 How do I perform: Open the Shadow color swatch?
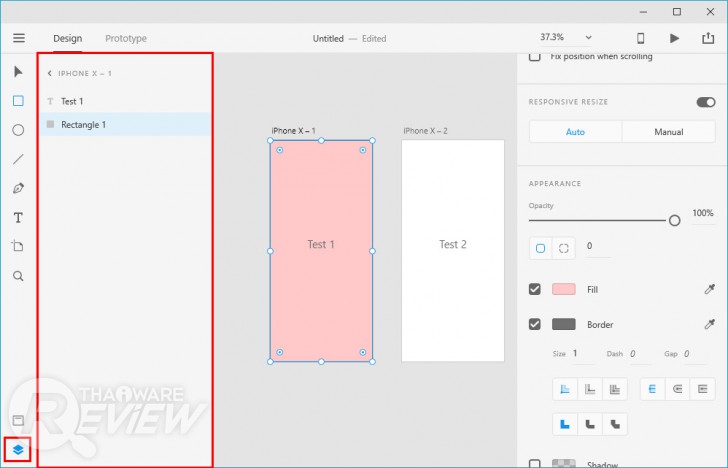564,463
